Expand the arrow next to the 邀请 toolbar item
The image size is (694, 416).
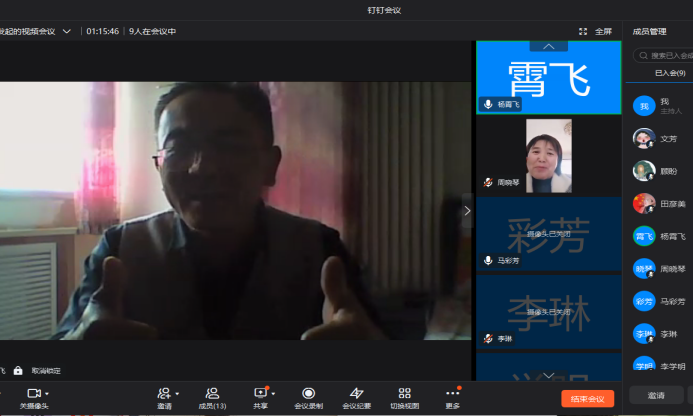click(x=177, y=393)
